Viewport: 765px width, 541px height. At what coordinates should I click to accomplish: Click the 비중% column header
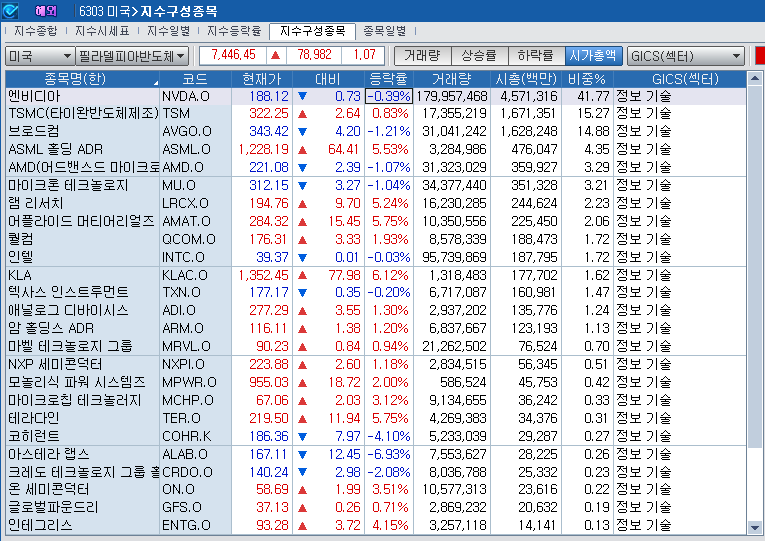click(587, 79)
